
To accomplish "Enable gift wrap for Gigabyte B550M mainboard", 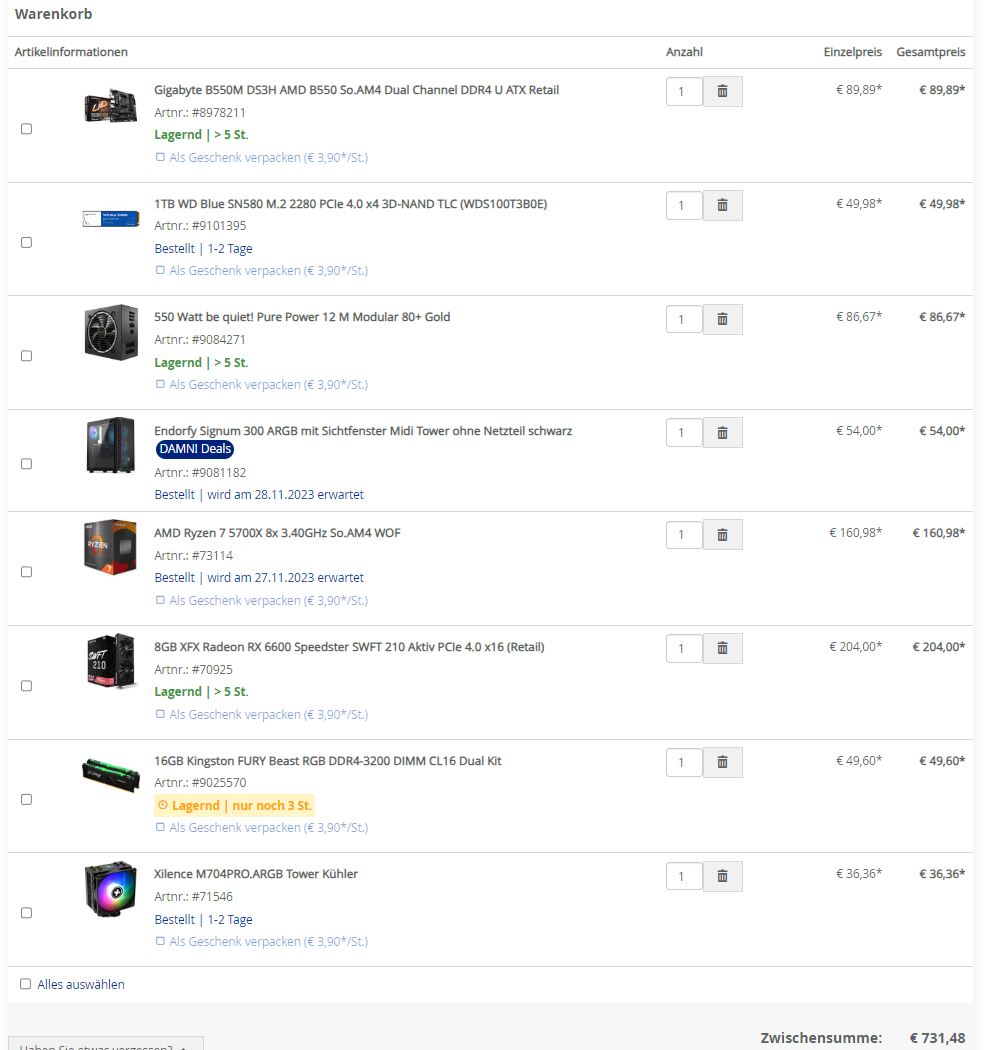I will pos(160,157).
